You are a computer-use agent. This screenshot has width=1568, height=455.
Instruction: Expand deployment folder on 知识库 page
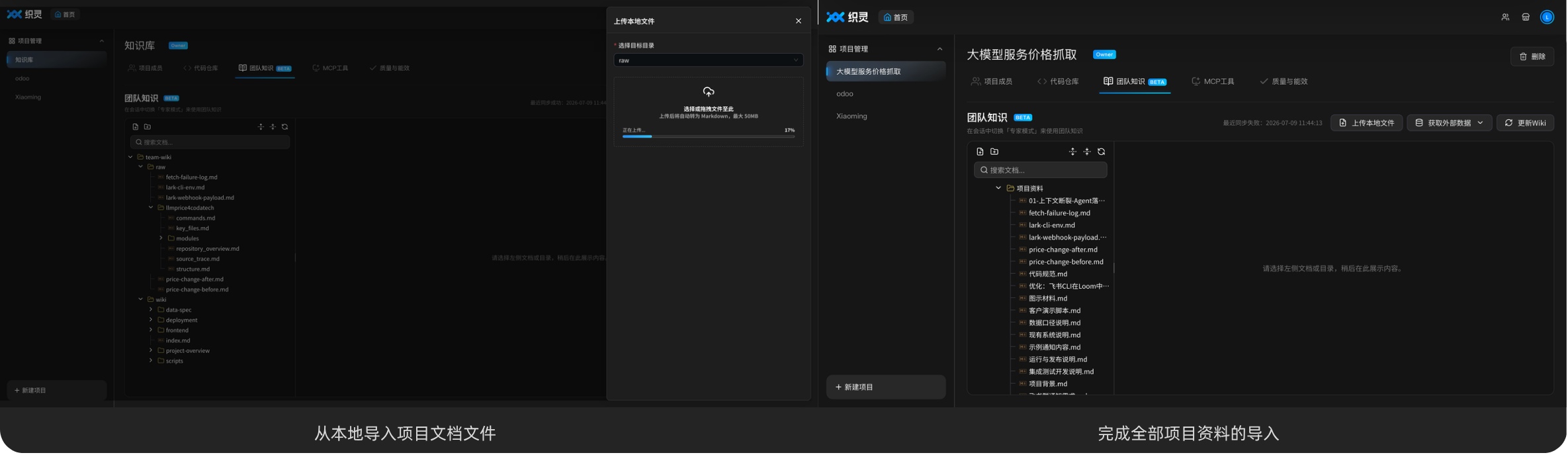(x=151, y=320)
